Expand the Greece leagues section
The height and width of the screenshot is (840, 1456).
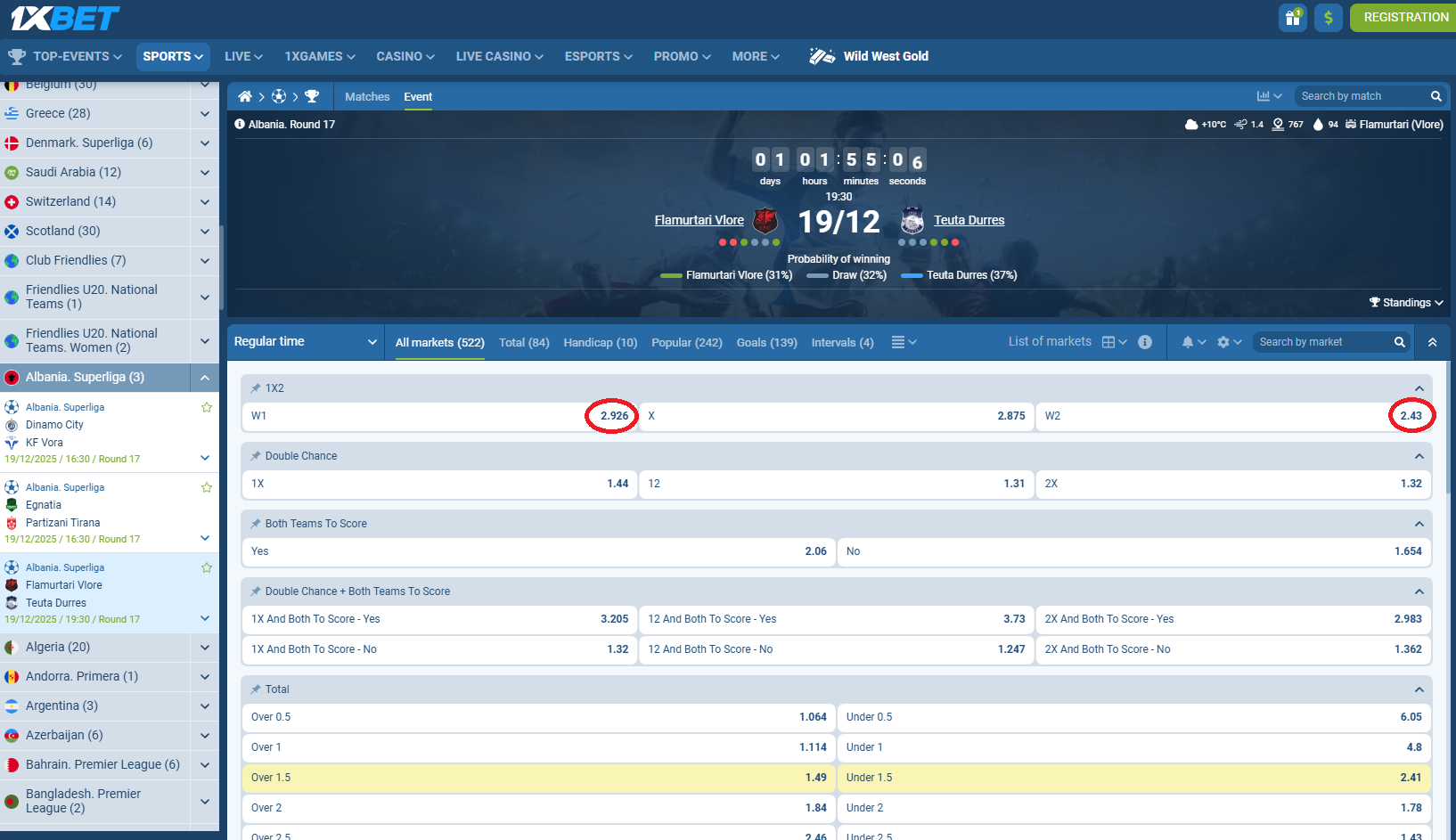205,113
